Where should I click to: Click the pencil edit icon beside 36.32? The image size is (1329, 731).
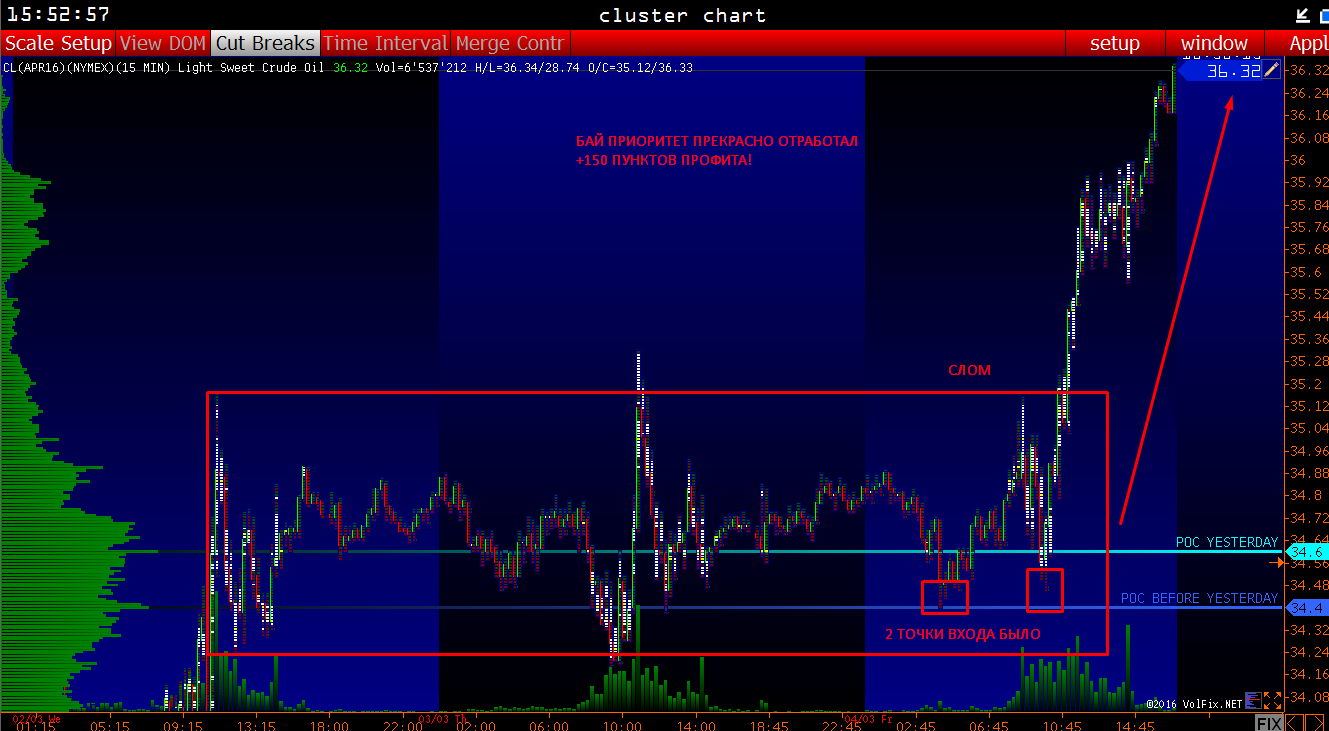[x=1271, y=69]
